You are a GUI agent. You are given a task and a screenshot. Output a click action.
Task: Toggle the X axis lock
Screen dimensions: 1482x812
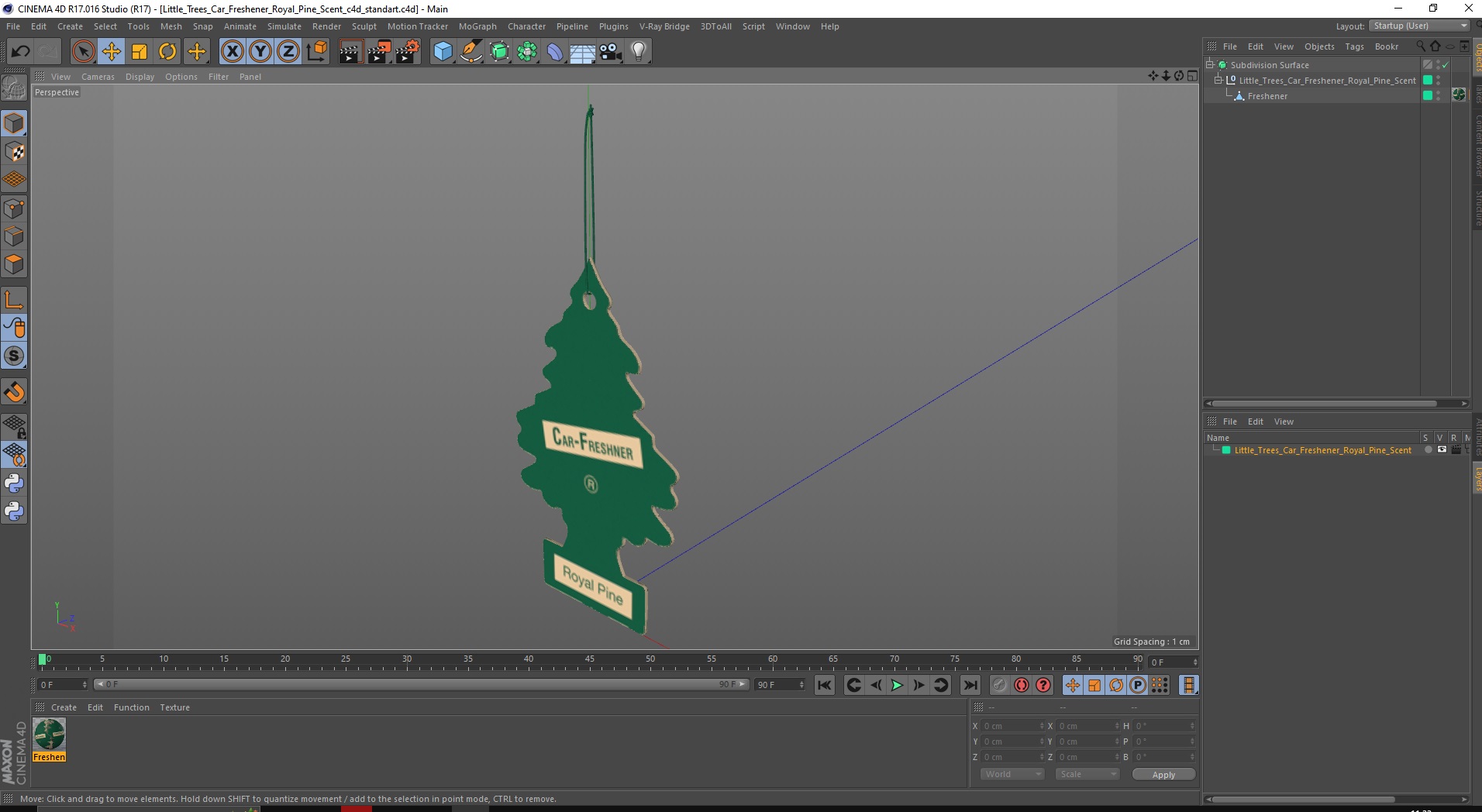click(x=232, y=52)
